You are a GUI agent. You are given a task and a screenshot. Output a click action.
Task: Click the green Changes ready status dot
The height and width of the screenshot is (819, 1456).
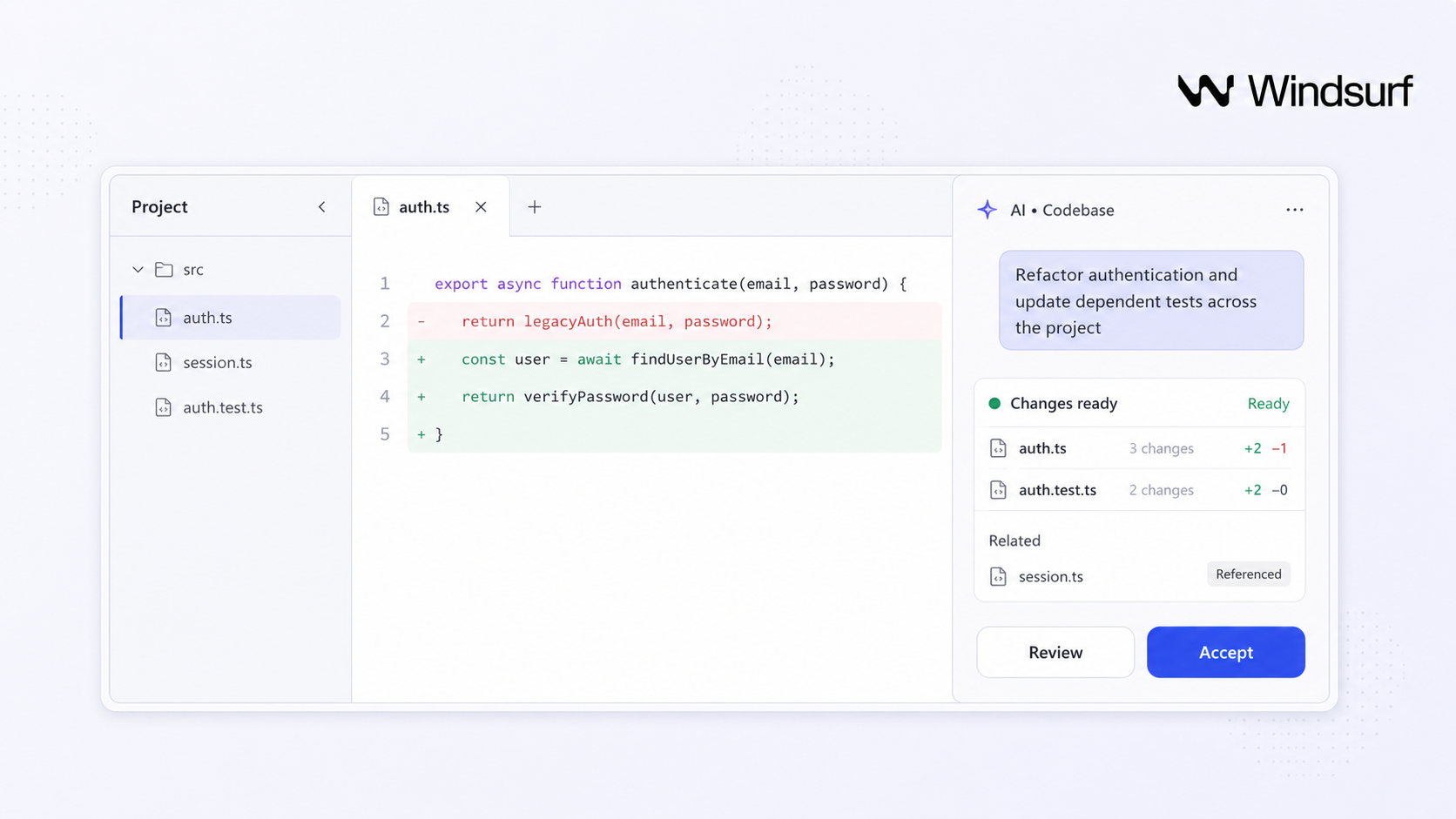point(994,404)
